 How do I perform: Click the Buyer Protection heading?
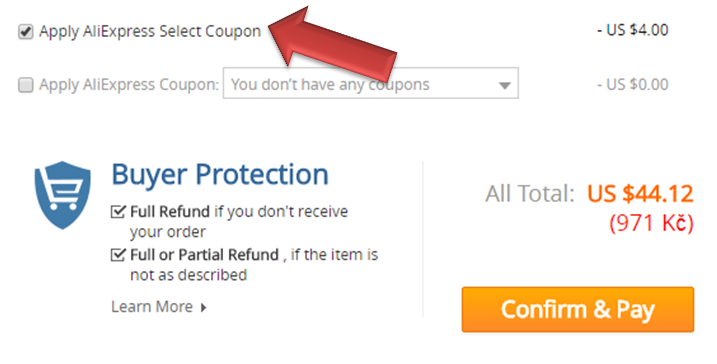tap(220, 174)
